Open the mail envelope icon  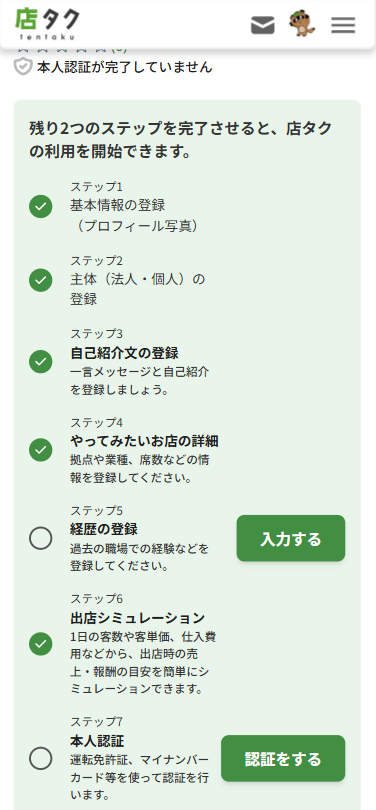[262, 25]
